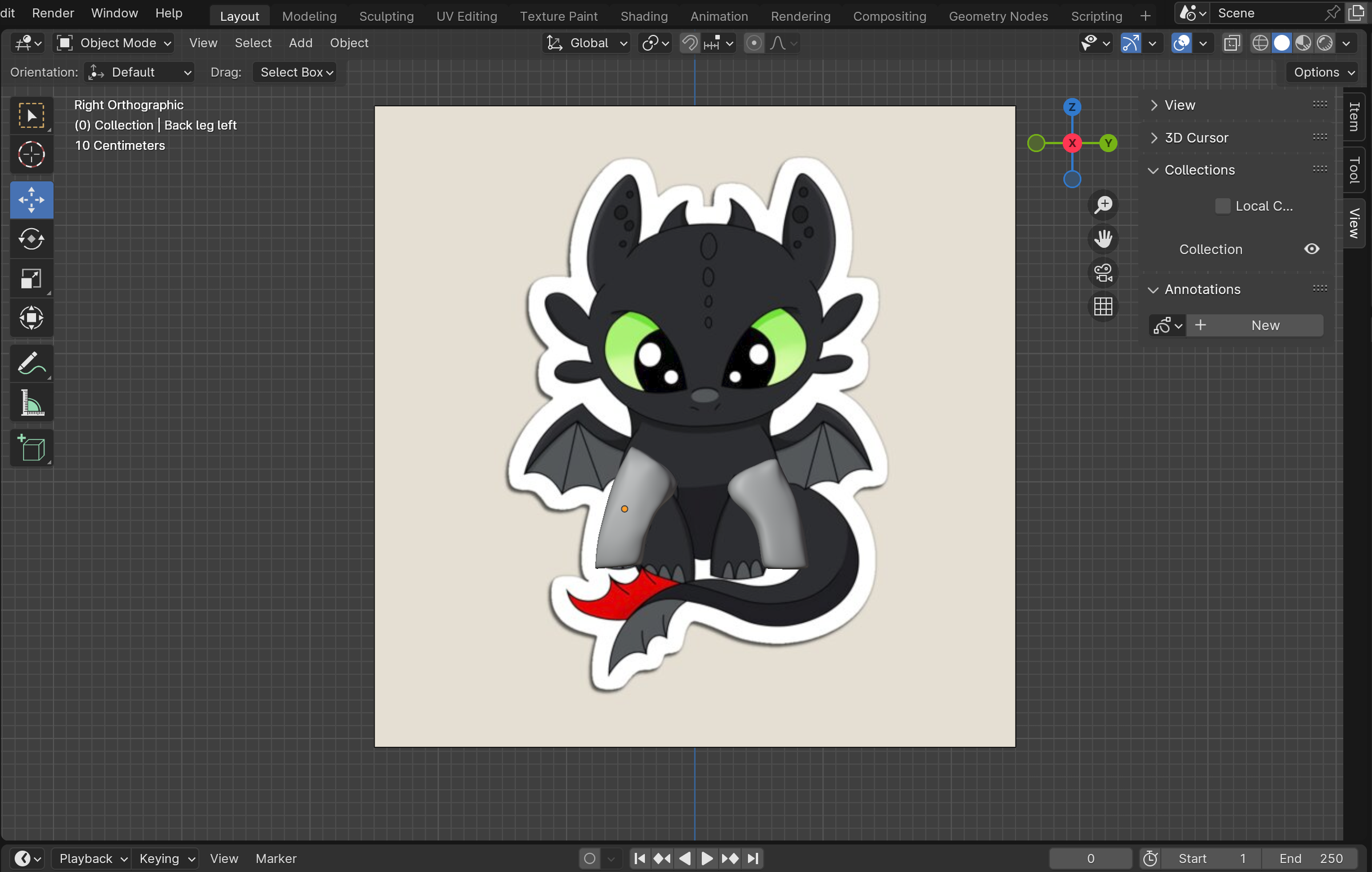Open the Options dropdown
The image size is (1372, 872).
pyautogui.click(x=1322, y=72)
